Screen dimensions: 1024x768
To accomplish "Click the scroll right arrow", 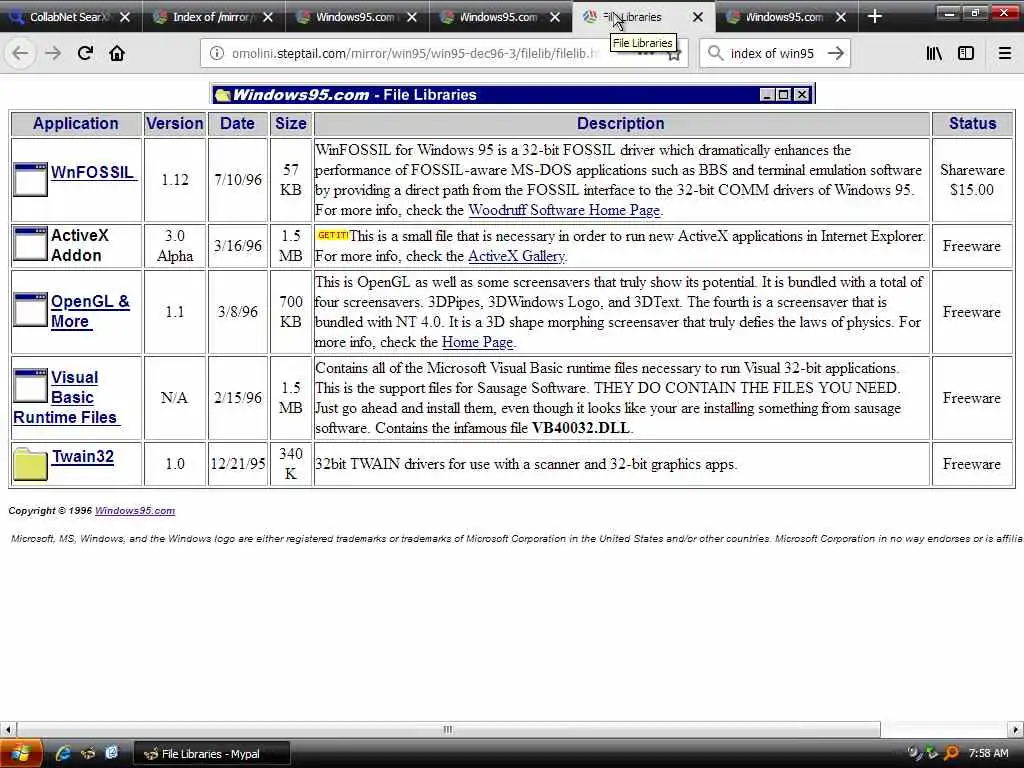I will pyautogui.click(x=1016, y=729).
